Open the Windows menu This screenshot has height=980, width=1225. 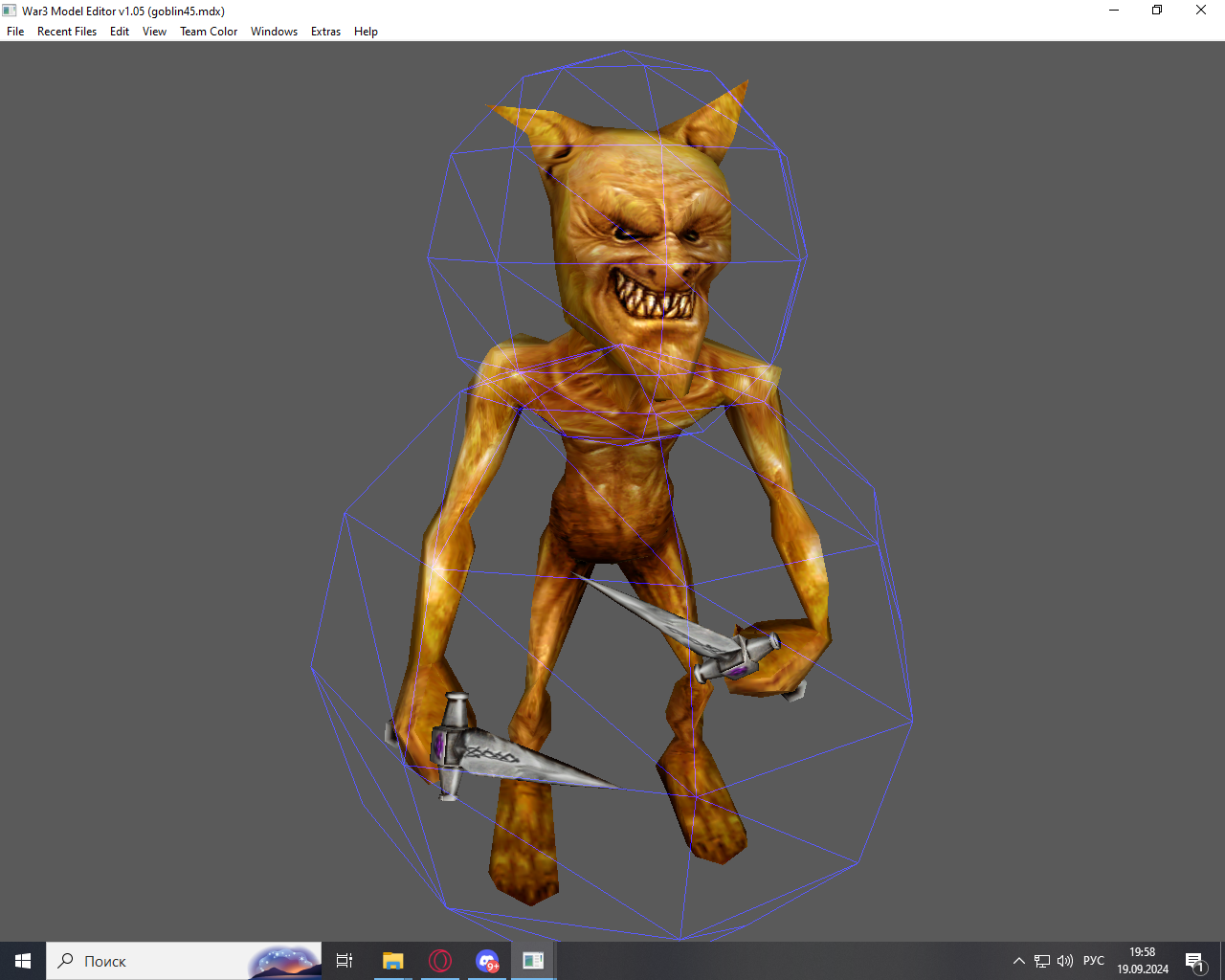click(274, 32)
